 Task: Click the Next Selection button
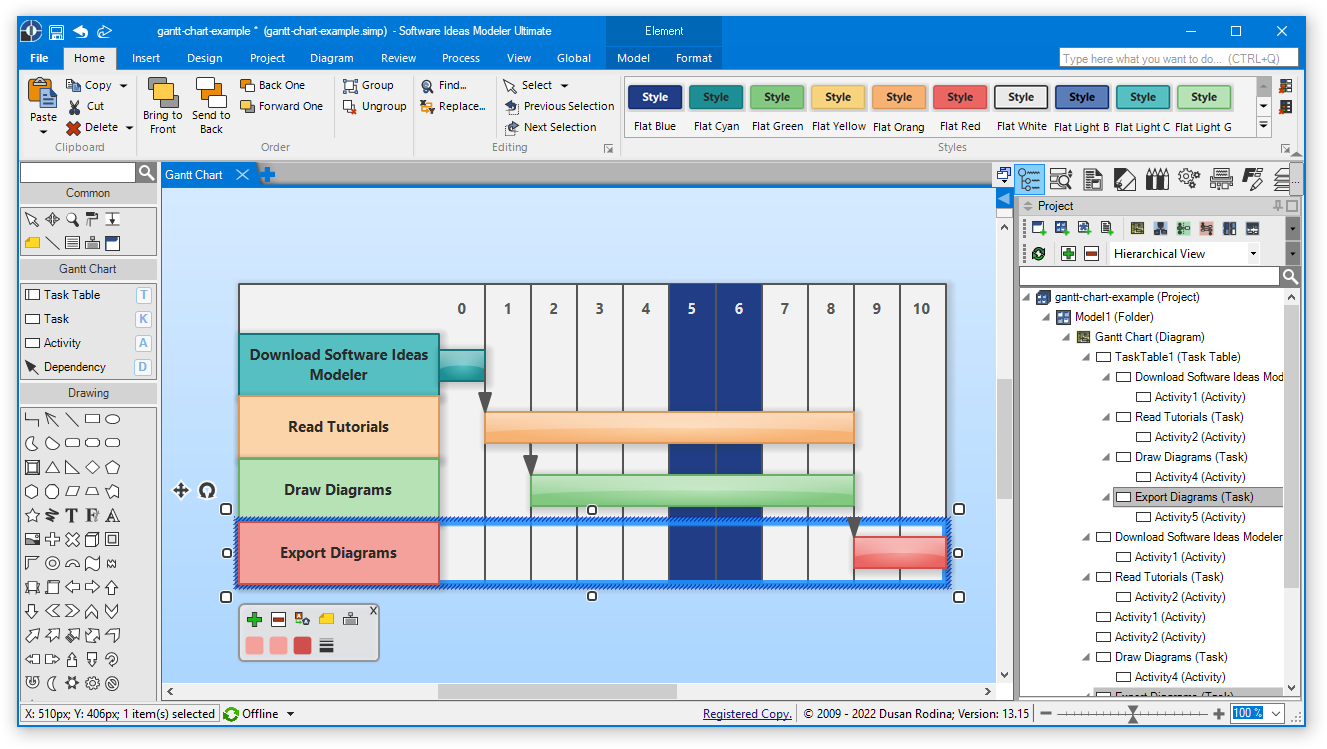click(550, 127)
